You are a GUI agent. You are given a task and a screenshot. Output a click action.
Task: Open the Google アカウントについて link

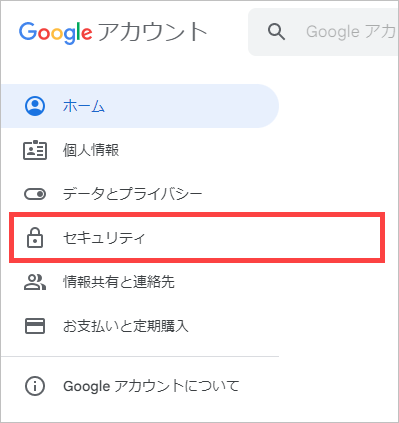151,386
